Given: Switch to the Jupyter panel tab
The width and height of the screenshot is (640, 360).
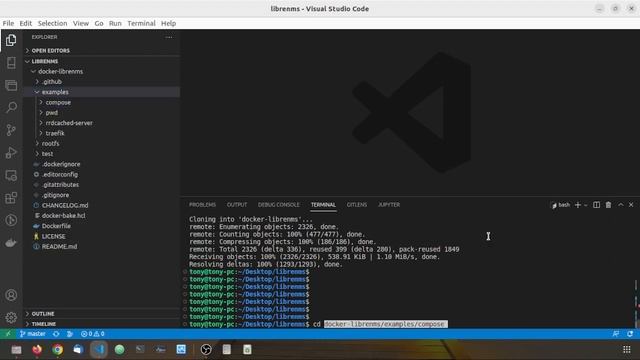Looking at the screenshot, I should point(389,205).
